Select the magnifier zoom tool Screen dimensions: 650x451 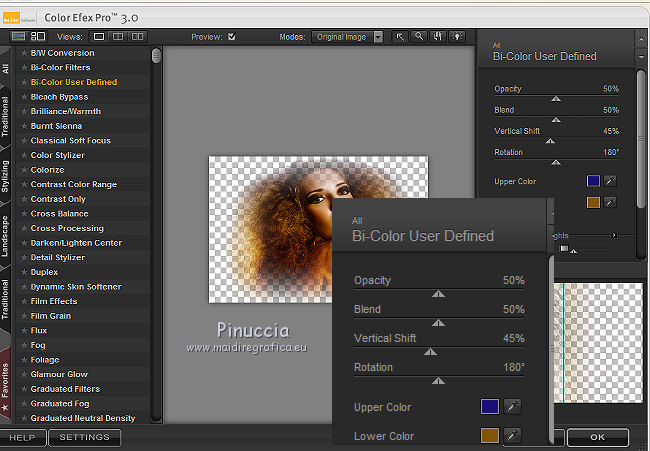coord(420,37)
